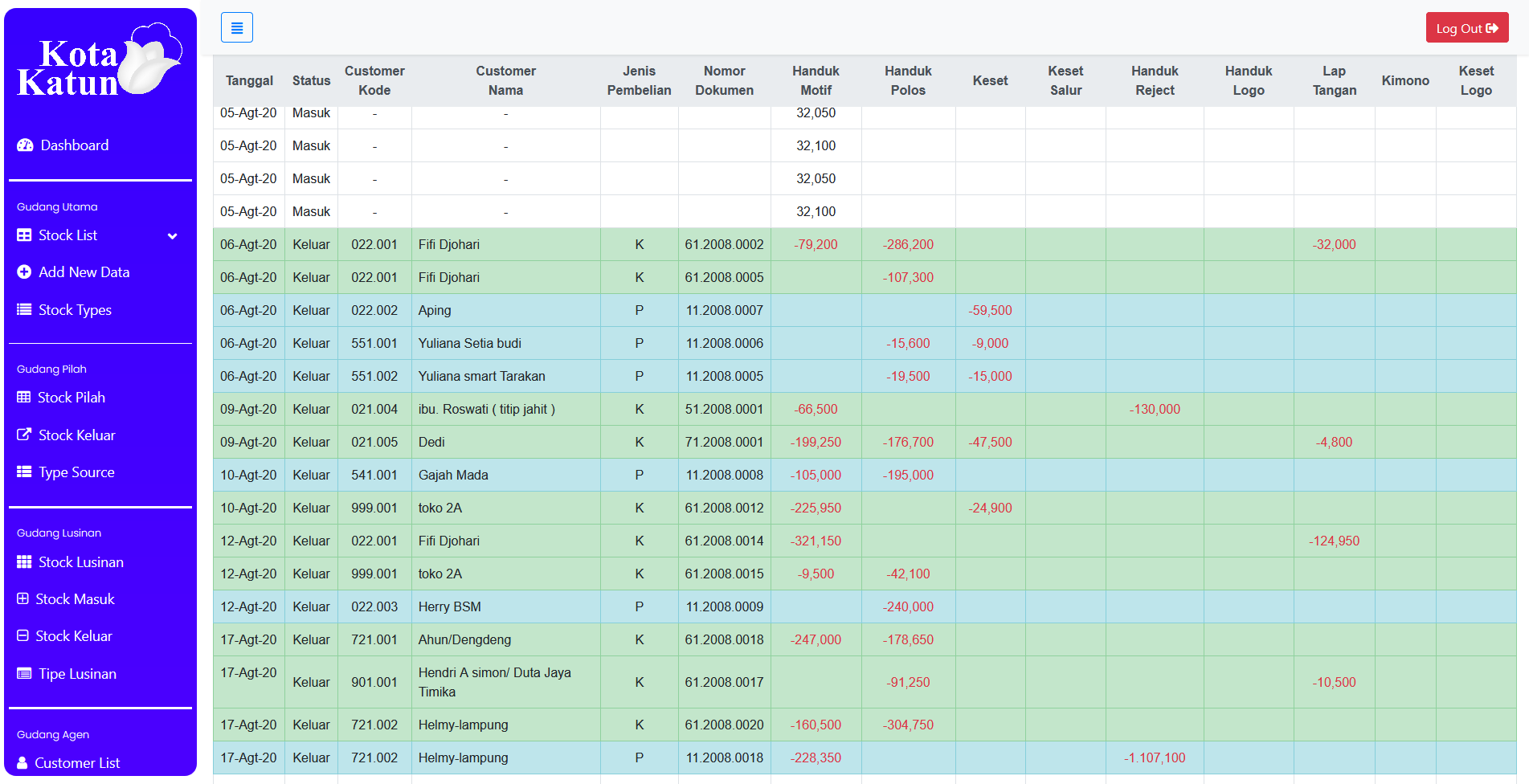This screenshot has height=784, width=1529.
Task: Click customer Yuliana smart Tarakan
Action: 481,376
